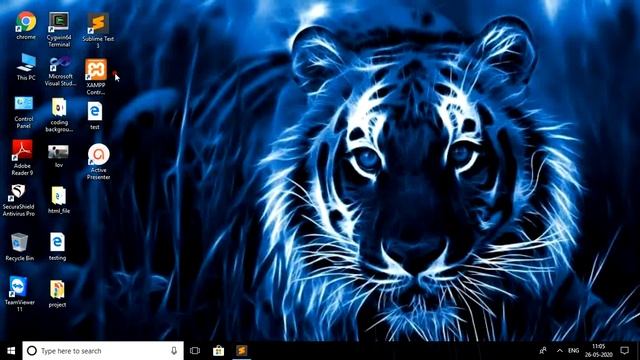Screen dimensions: 640x360
Task: Switch to Sublime Text on the taskbar
Action: [x=242, y=351]
